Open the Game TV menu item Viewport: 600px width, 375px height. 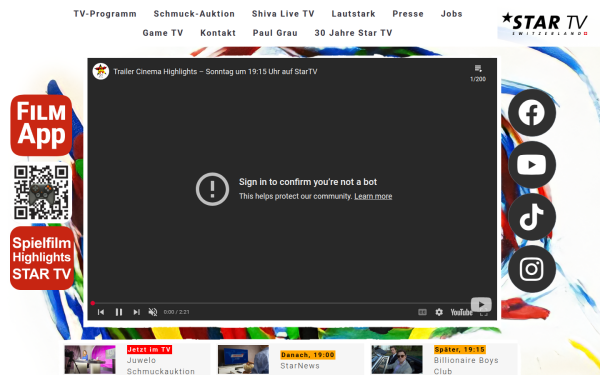click(163, 33)
